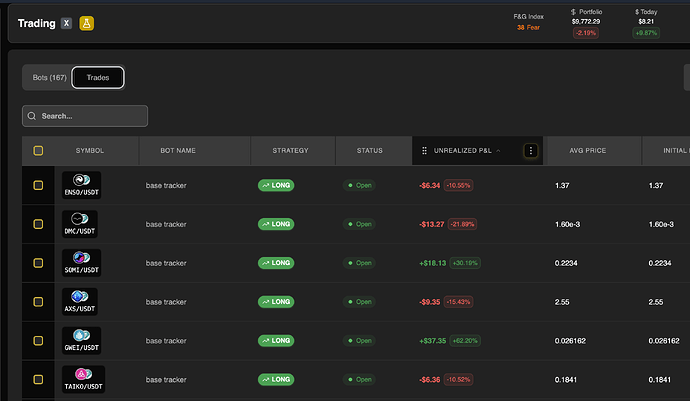Click the 0.1841 avg price for TAIKO/USDT
Screen dimensions: 690x401
pyautogui.click(x=565, y=379)
